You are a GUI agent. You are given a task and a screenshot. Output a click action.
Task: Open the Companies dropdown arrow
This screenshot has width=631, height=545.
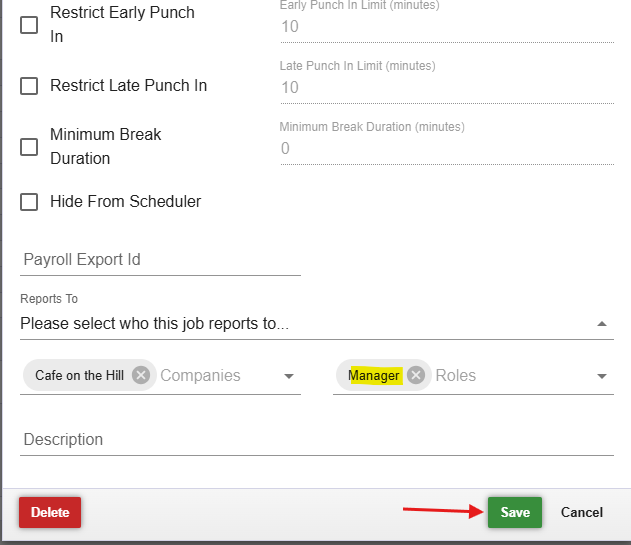click(289, 376)
